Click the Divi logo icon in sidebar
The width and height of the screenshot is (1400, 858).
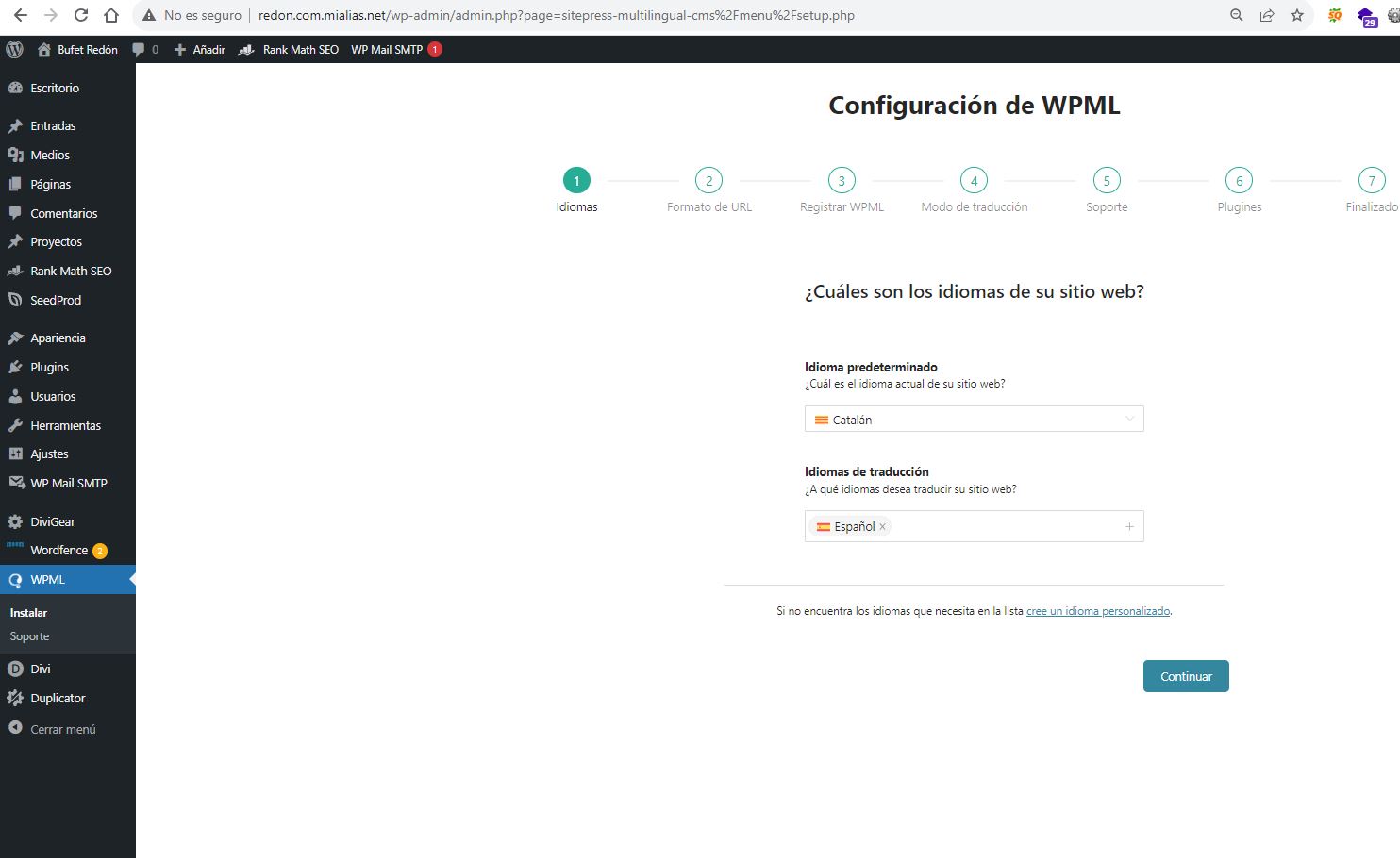click(x=15, y=668)
